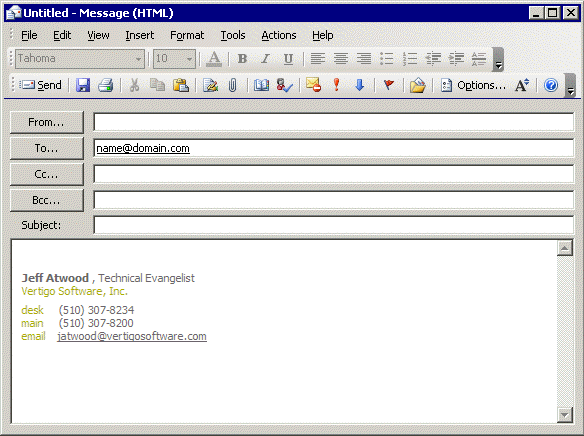The width and height of the screenshot is (584, 436).
Task: Set low importance with blue down arrow
Action: (359, 85)
